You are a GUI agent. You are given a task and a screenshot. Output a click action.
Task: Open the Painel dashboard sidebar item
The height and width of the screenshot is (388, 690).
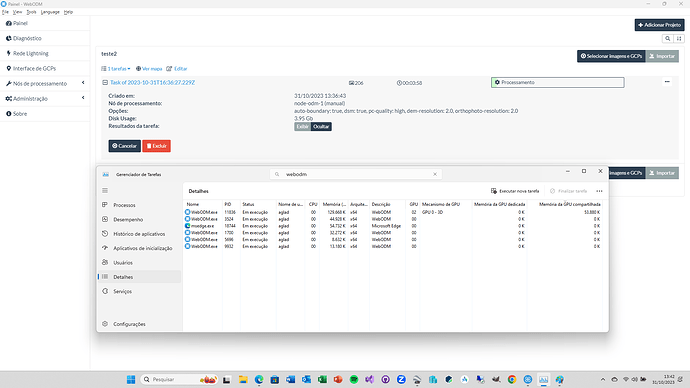pos(17,23)
